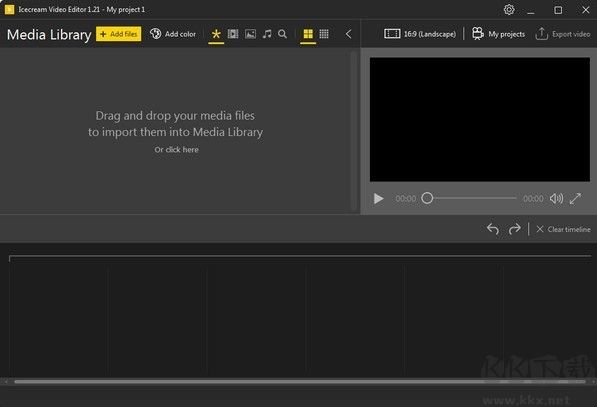Click 'Or click here' to import files
Image resolution: width=597 pixels, height=407 pixels.
pos(176,150)
